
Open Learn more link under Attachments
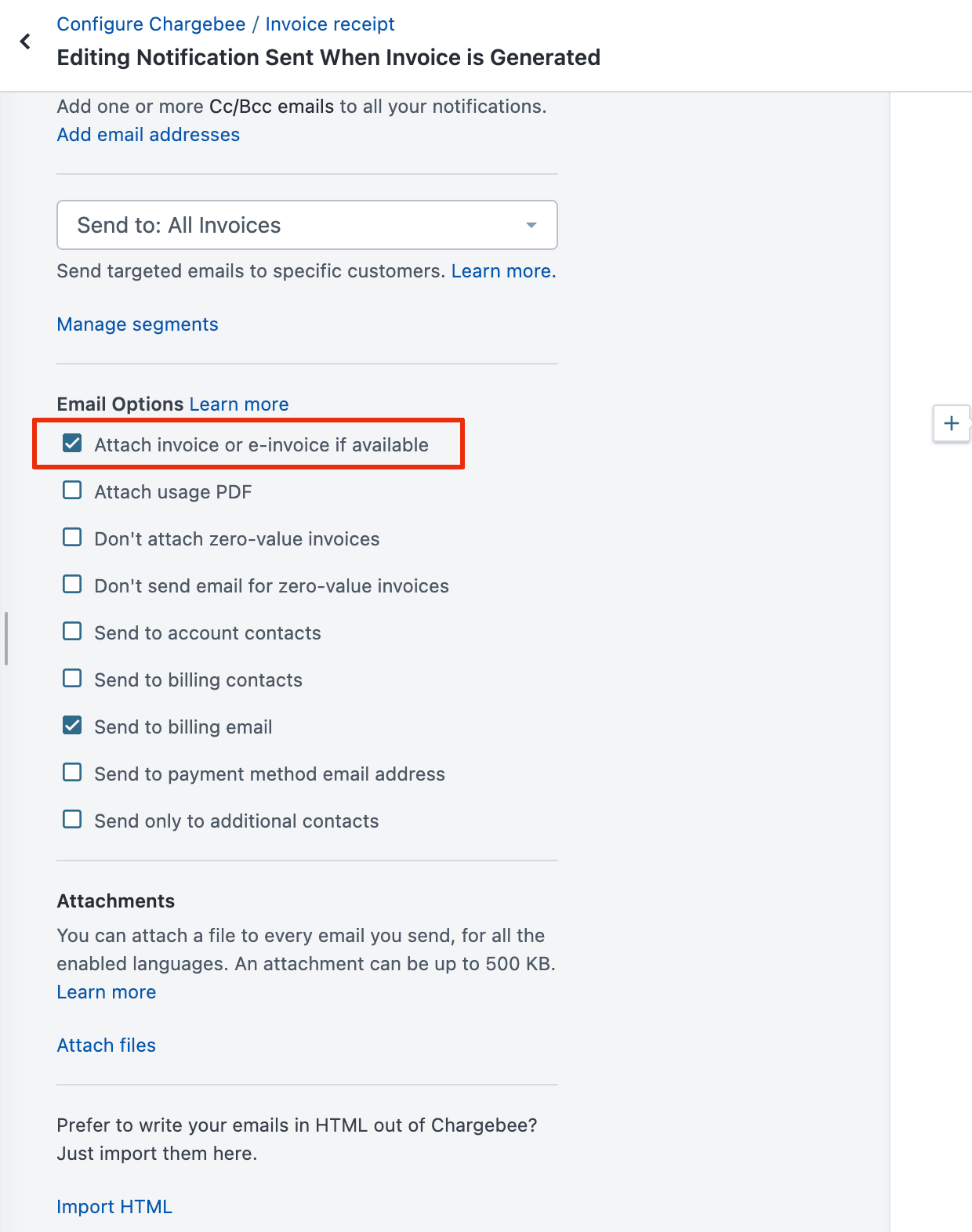[x=106, y=992]
